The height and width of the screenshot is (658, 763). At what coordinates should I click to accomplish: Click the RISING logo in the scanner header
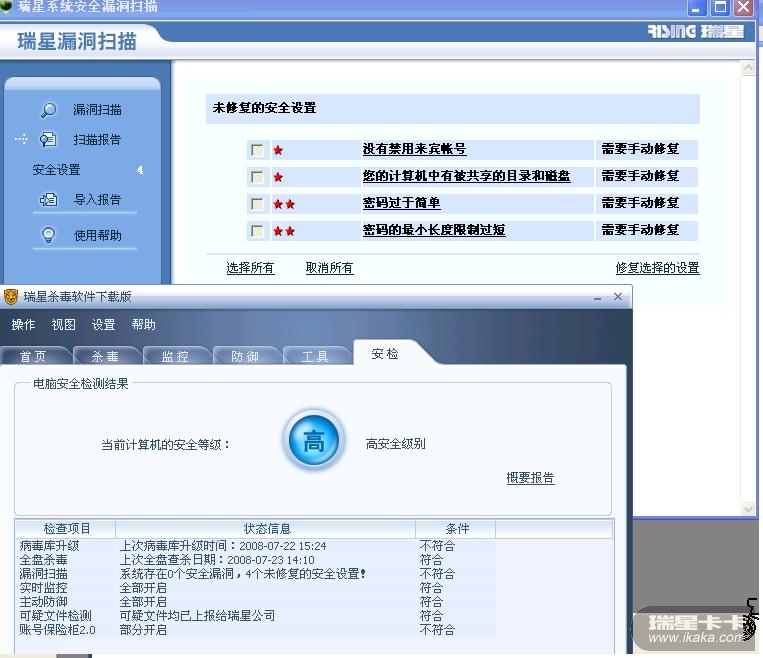click(695, 32)
